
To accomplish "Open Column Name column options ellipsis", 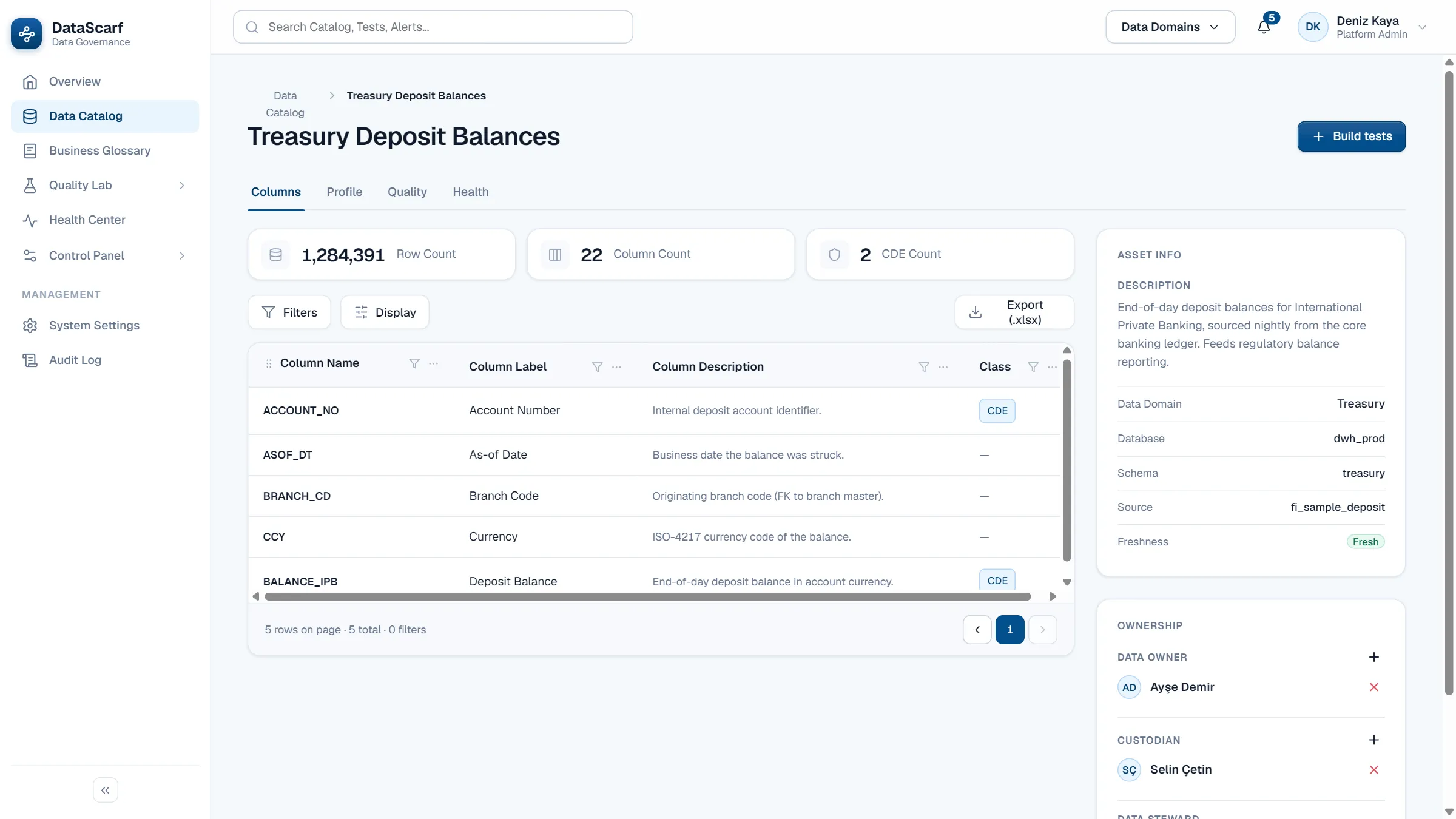I will coord(434,363).
